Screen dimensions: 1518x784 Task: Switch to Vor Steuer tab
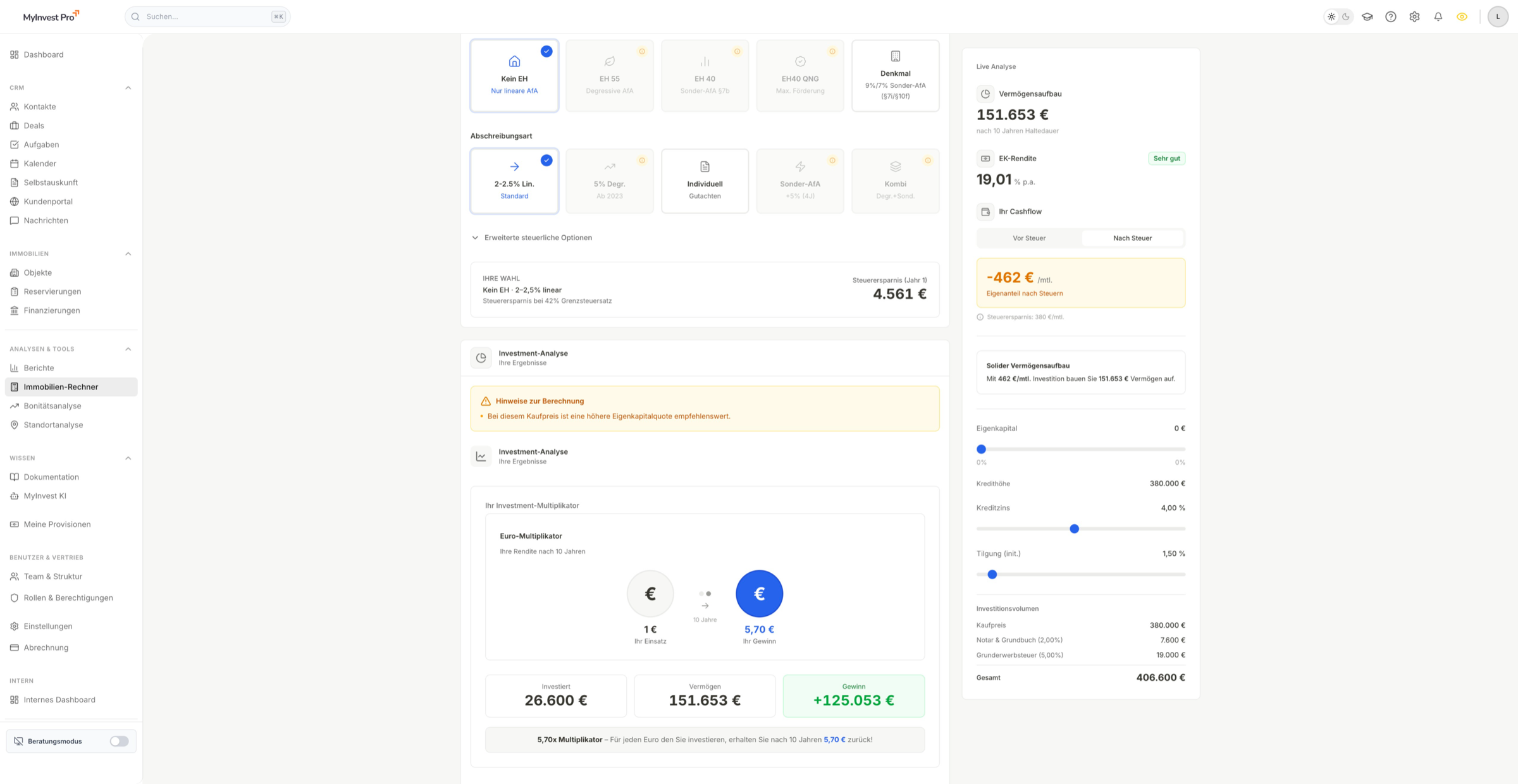(1029, 238)
